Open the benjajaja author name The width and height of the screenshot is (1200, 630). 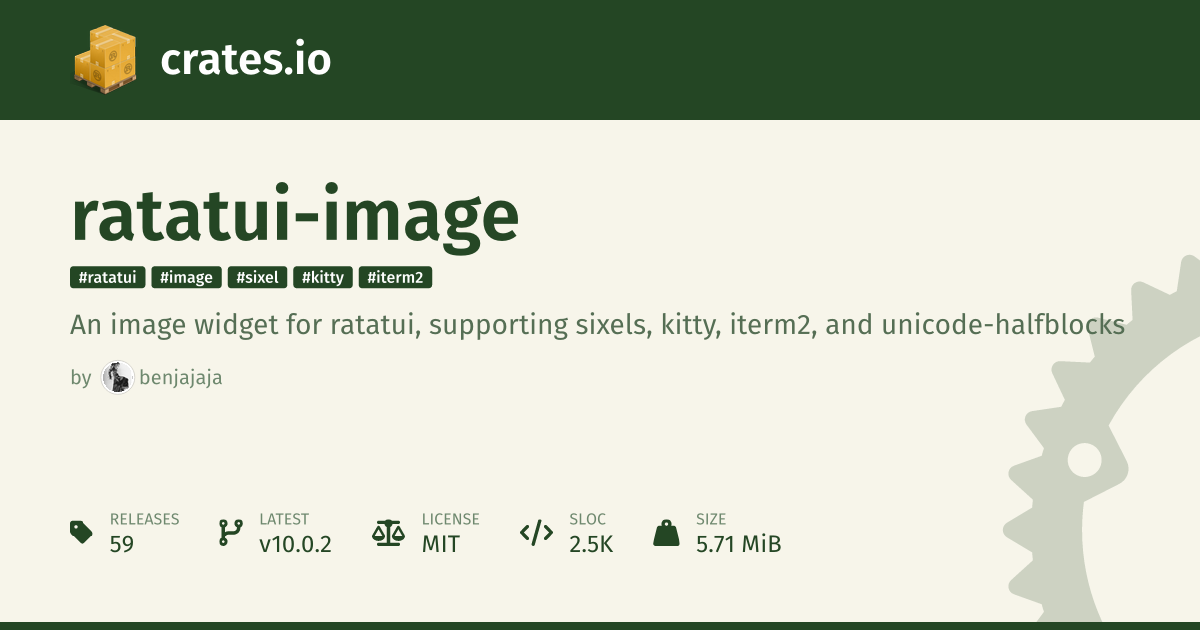pyautogui.click(x=181, y=378)
